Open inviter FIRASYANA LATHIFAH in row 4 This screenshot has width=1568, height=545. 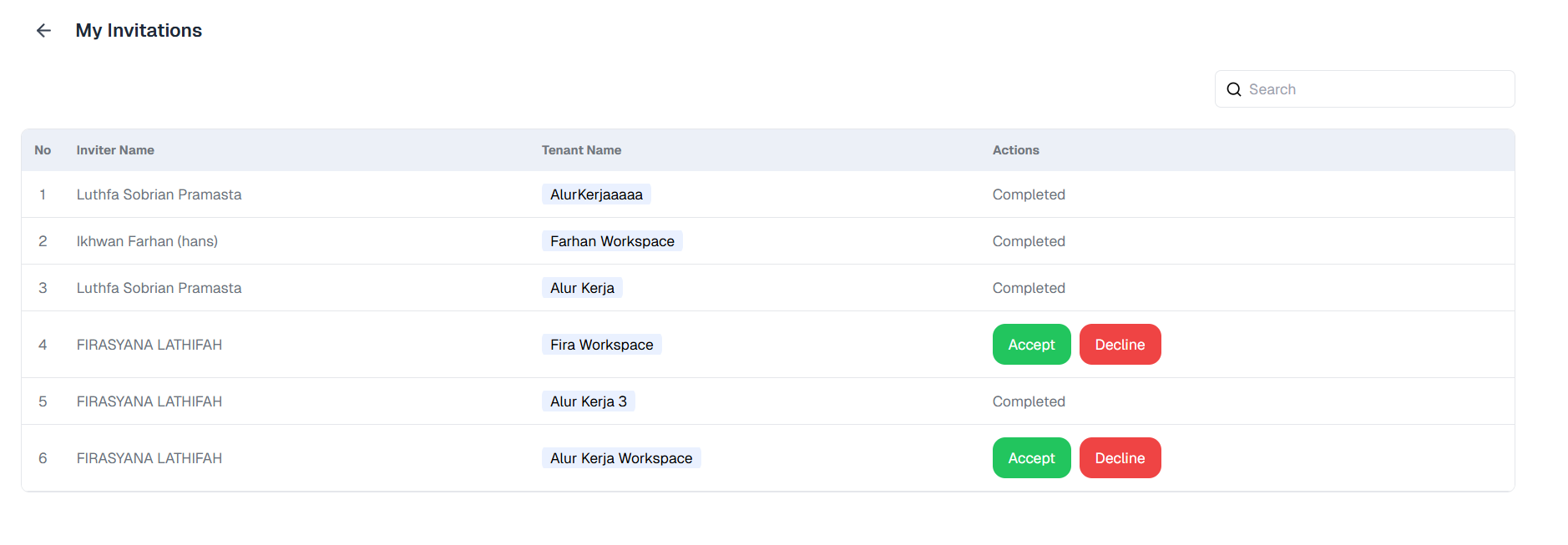coord(149,344)
